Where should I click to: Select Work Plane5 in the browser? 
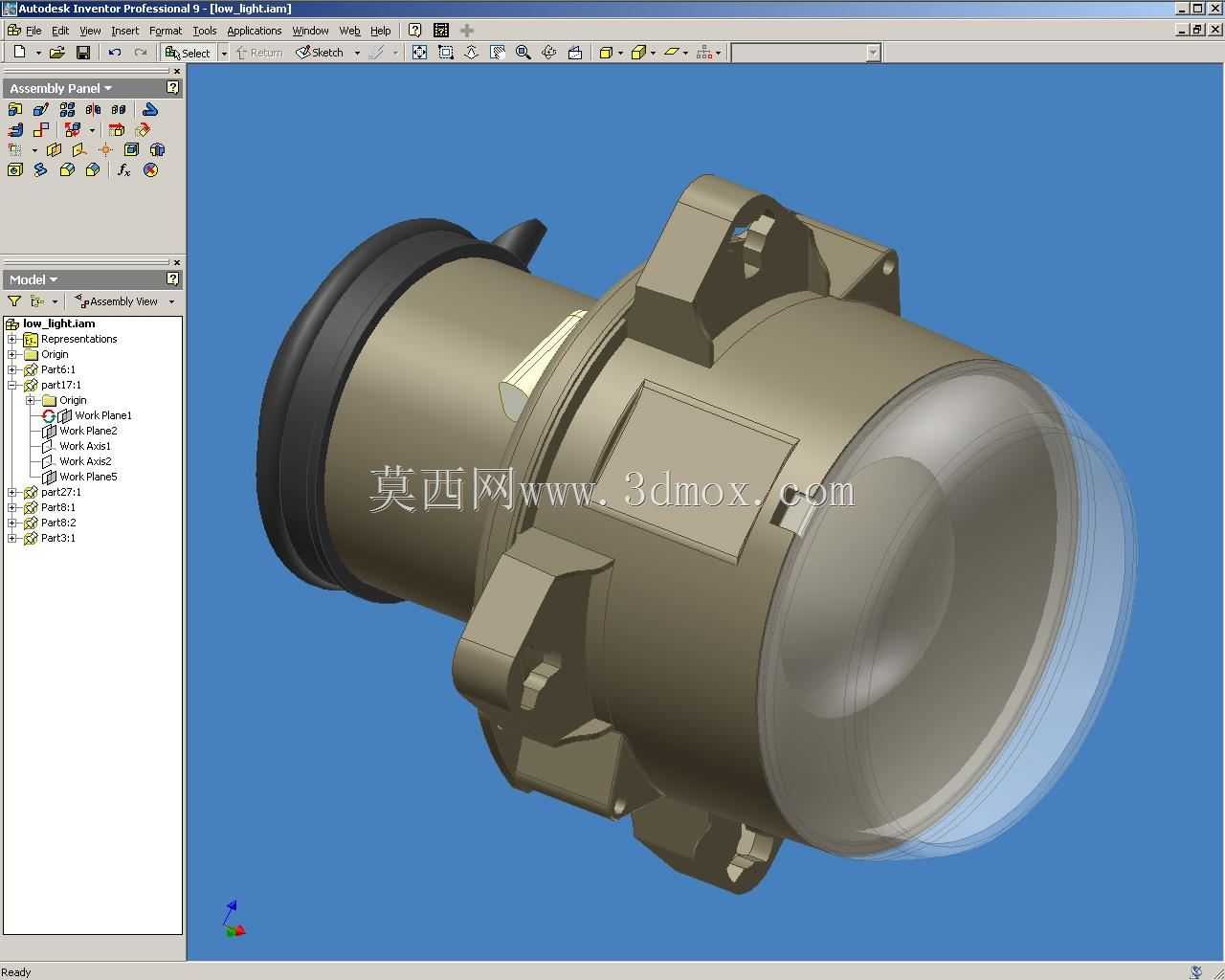(88, 477)
